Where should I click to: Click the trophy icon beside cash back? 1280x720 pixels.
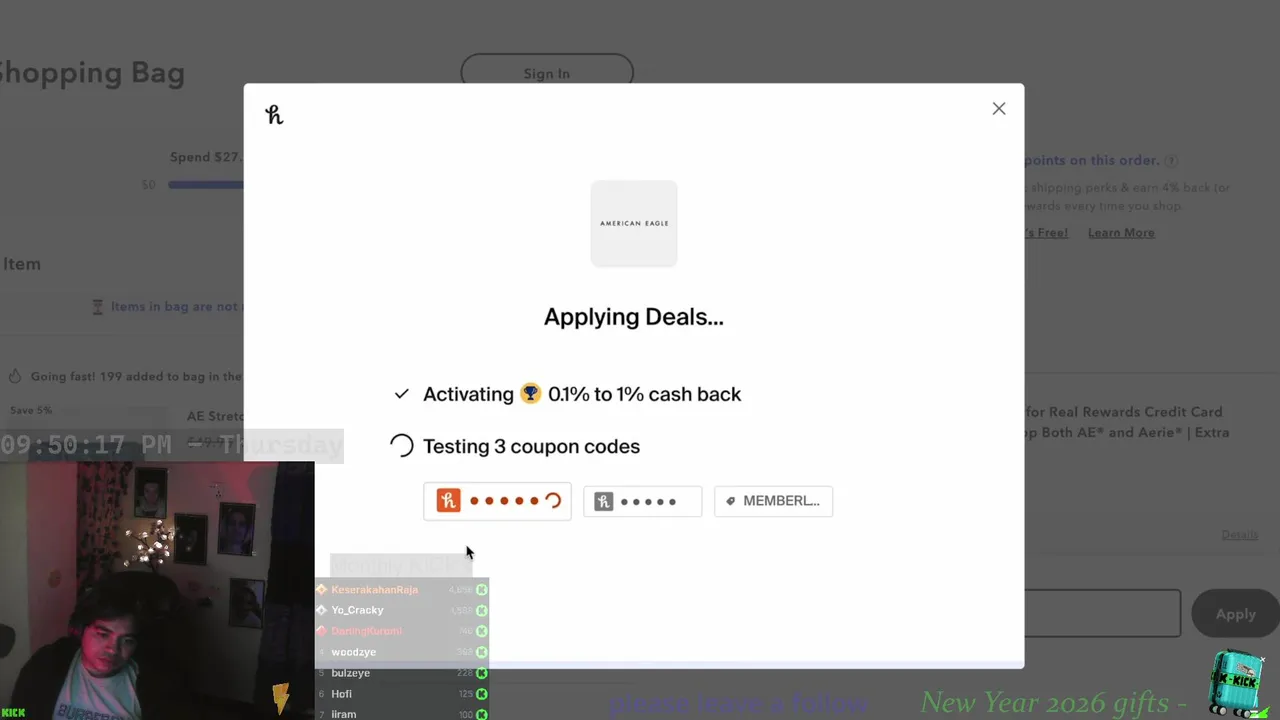pyautogui.click(x=530, y=394)
